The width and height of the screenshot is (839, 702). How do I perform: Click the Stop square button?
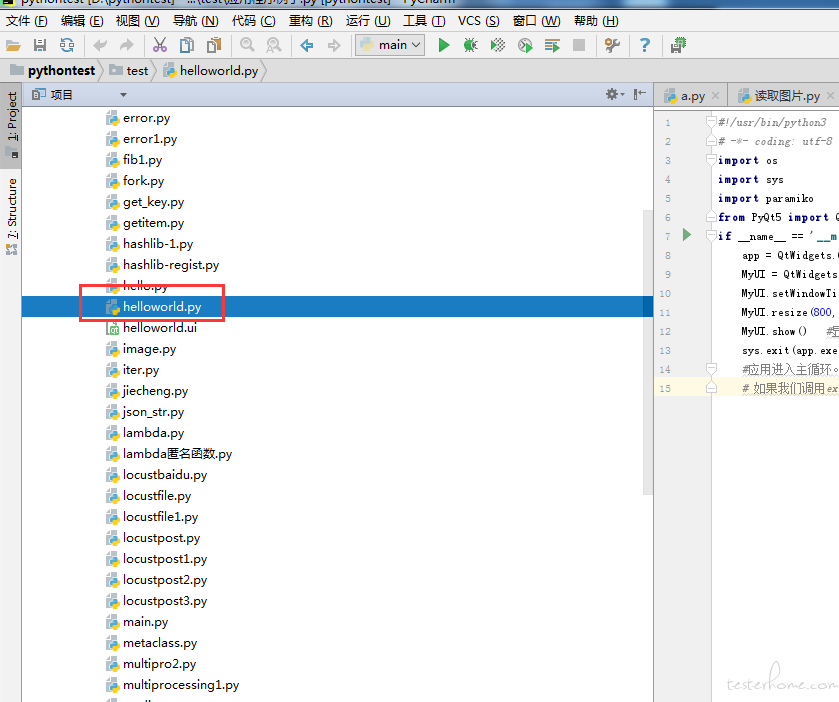[x=579, y=45]
